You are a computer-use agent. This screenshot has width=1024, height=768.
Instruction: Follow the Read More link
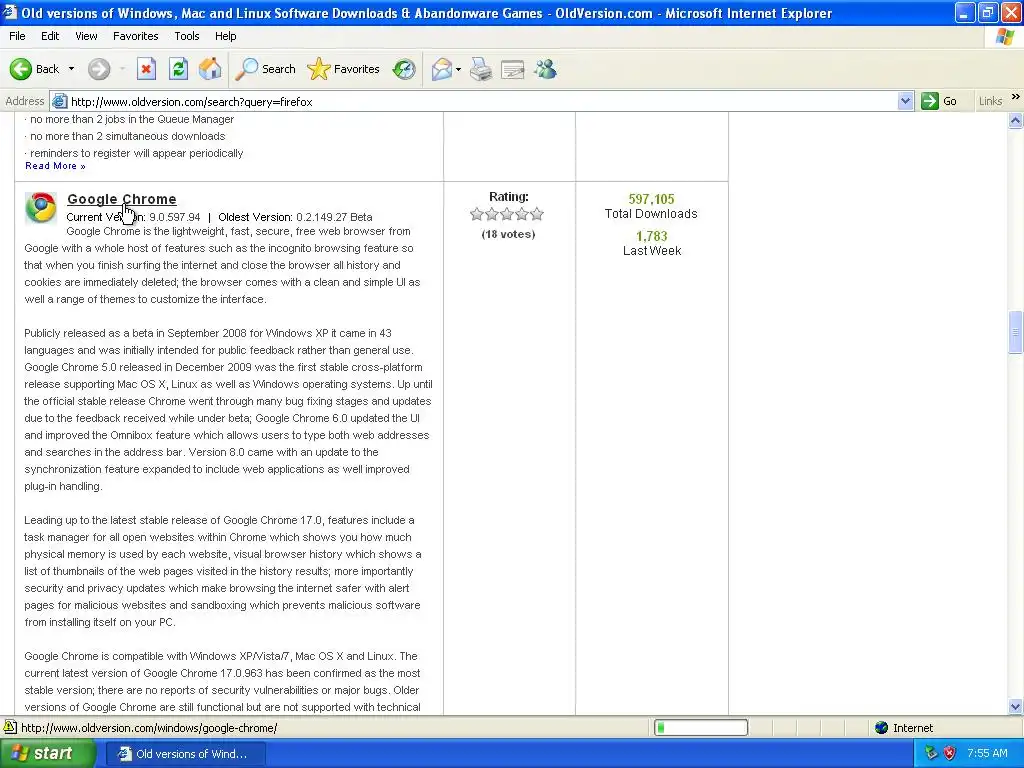point(55,166)
